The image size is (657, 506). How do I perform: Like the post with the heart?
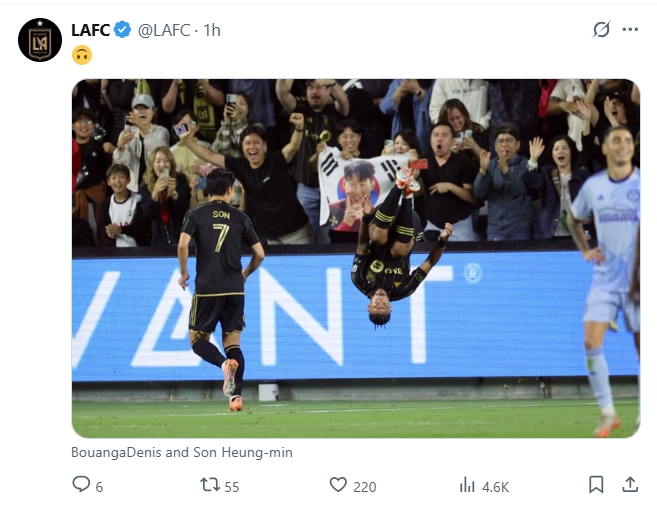pyautogui.click(x=339, y=485)
